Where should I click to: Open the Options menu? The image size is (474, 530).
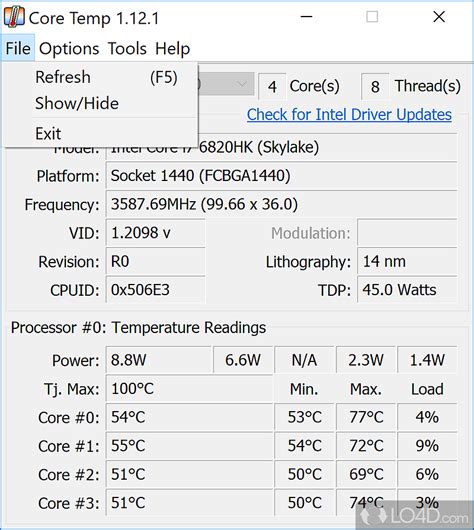point(69,48)
